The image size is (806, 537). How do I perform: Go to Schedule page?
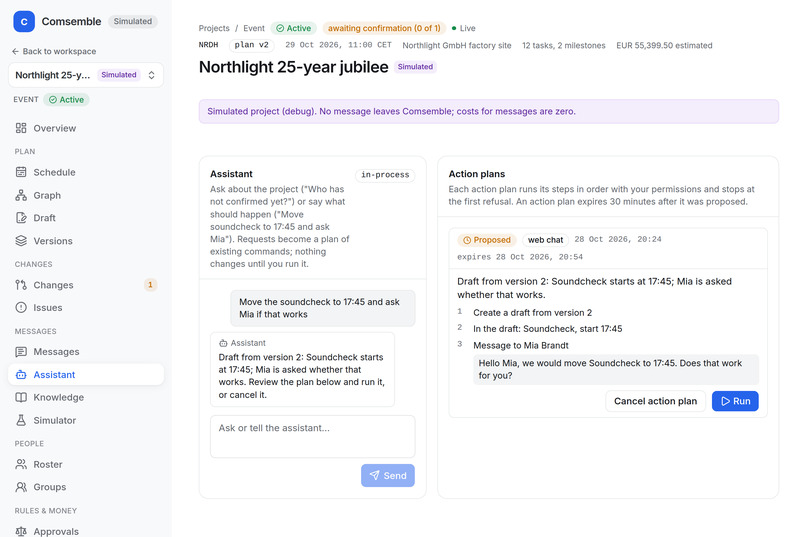(86, 172)
